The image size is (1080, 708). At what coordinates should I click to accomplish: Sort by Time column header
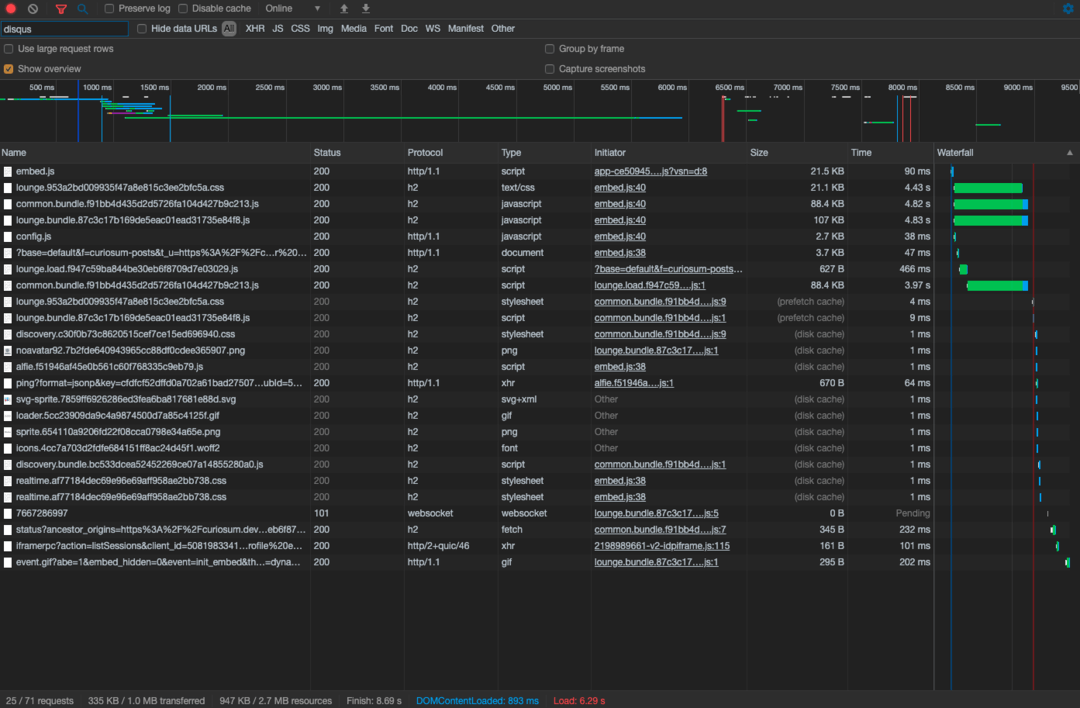(890, 153)
